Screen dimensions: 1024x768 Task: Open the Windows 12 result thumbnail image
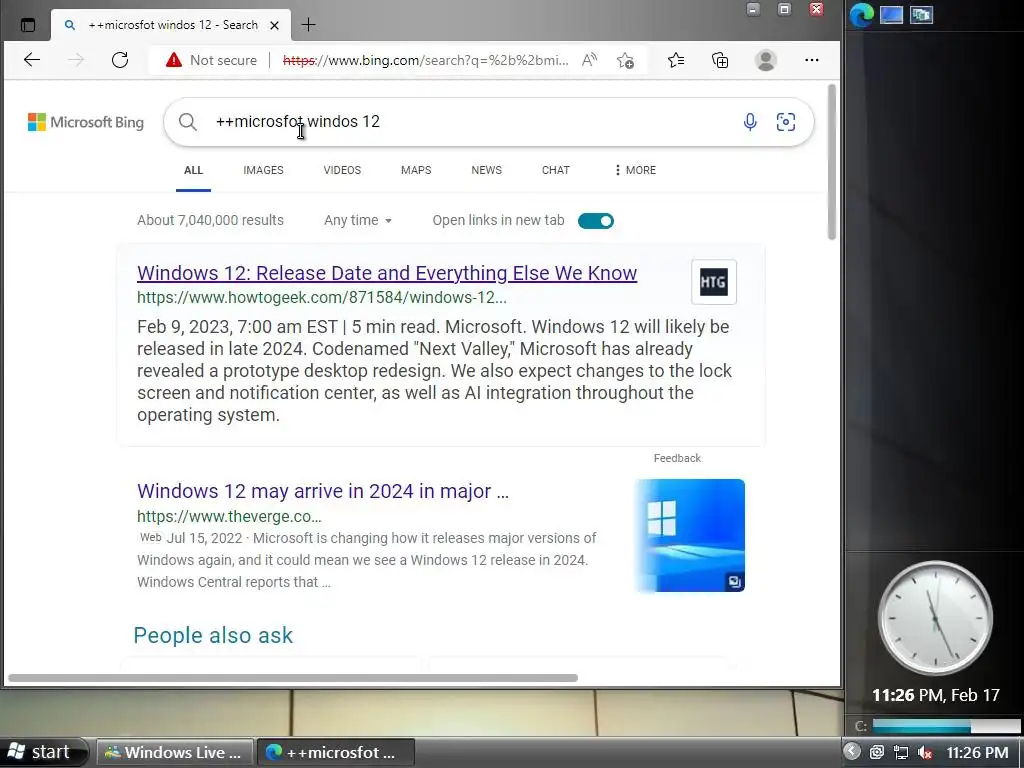click(690, 536)
